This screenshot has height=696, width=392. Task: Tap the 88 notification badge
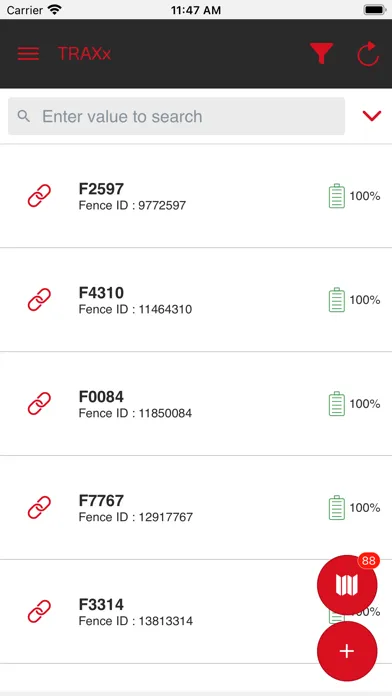(368, 561)
